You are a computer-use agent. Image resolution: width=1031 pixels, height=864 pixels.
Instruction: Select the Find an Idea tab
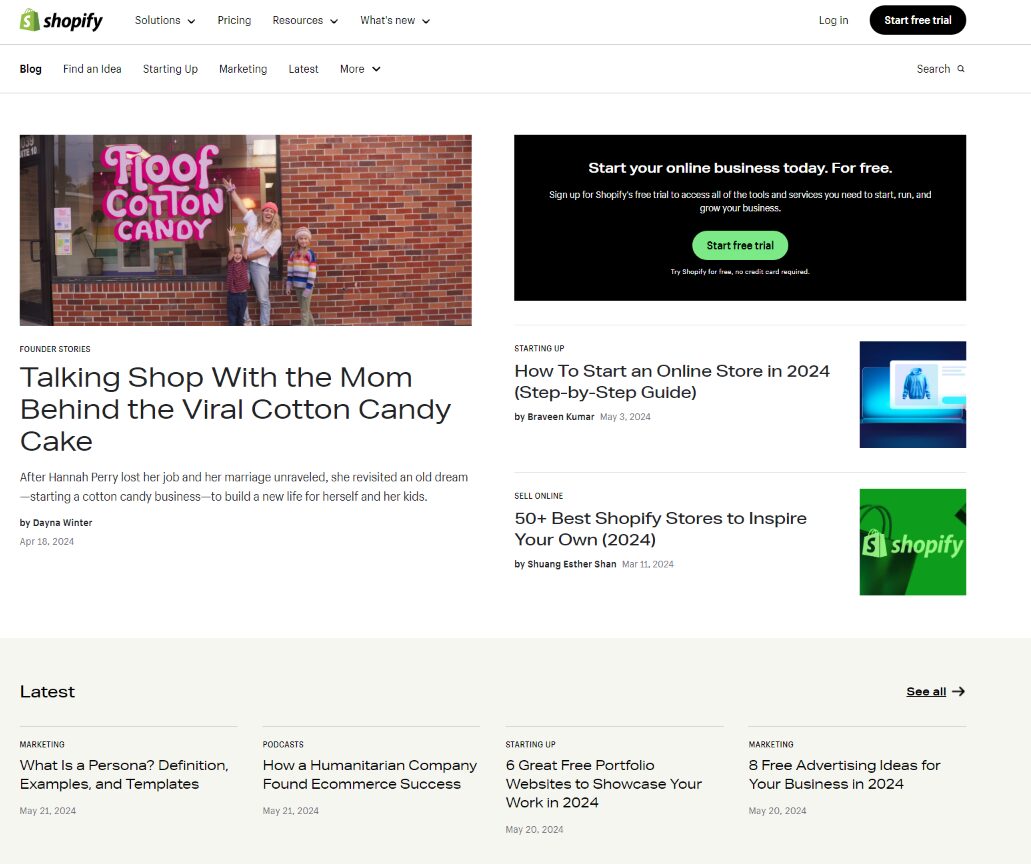92,69
